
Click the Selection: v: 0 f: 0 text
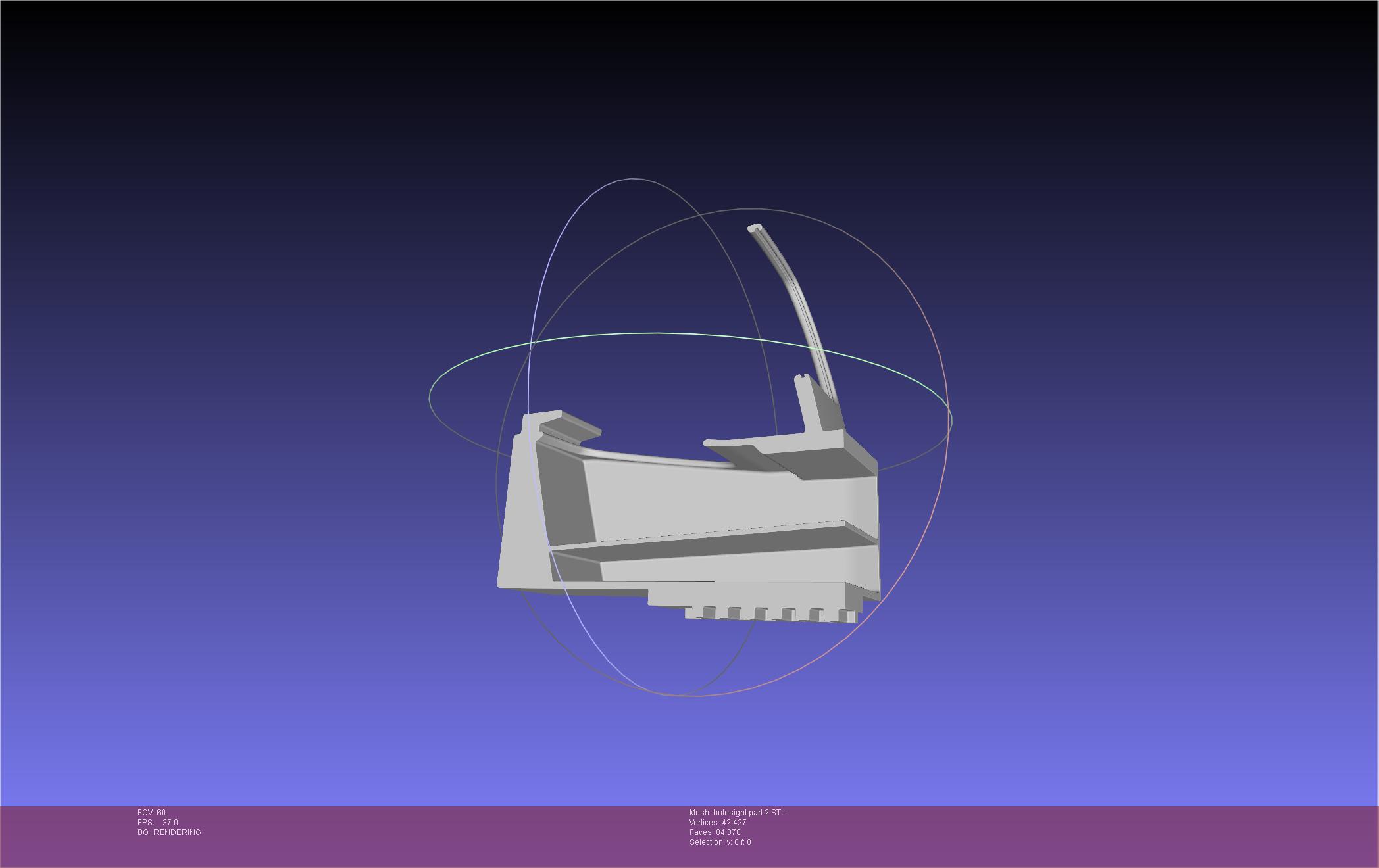coord(720,842)
